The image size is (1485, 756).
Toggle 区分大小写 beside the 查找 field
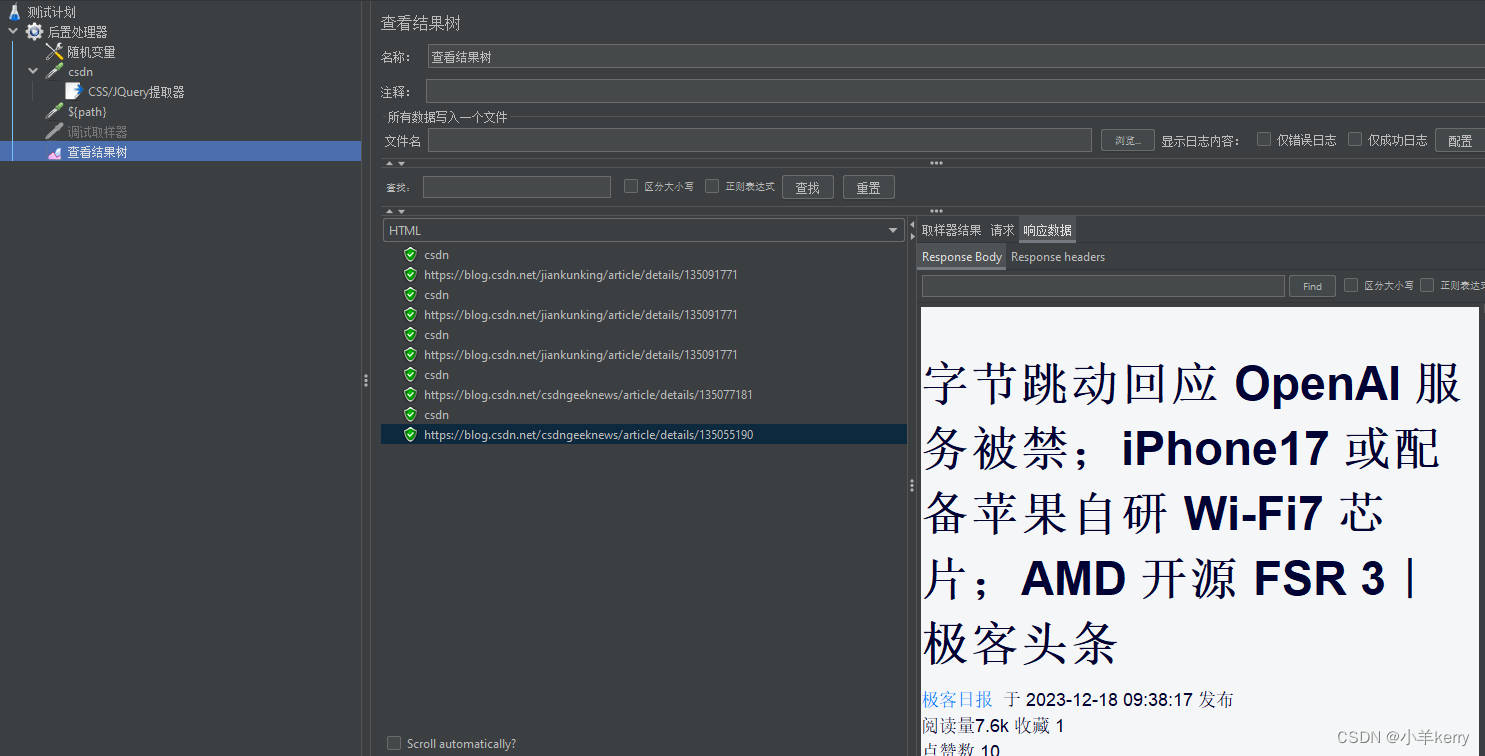(x=631, y=186)
